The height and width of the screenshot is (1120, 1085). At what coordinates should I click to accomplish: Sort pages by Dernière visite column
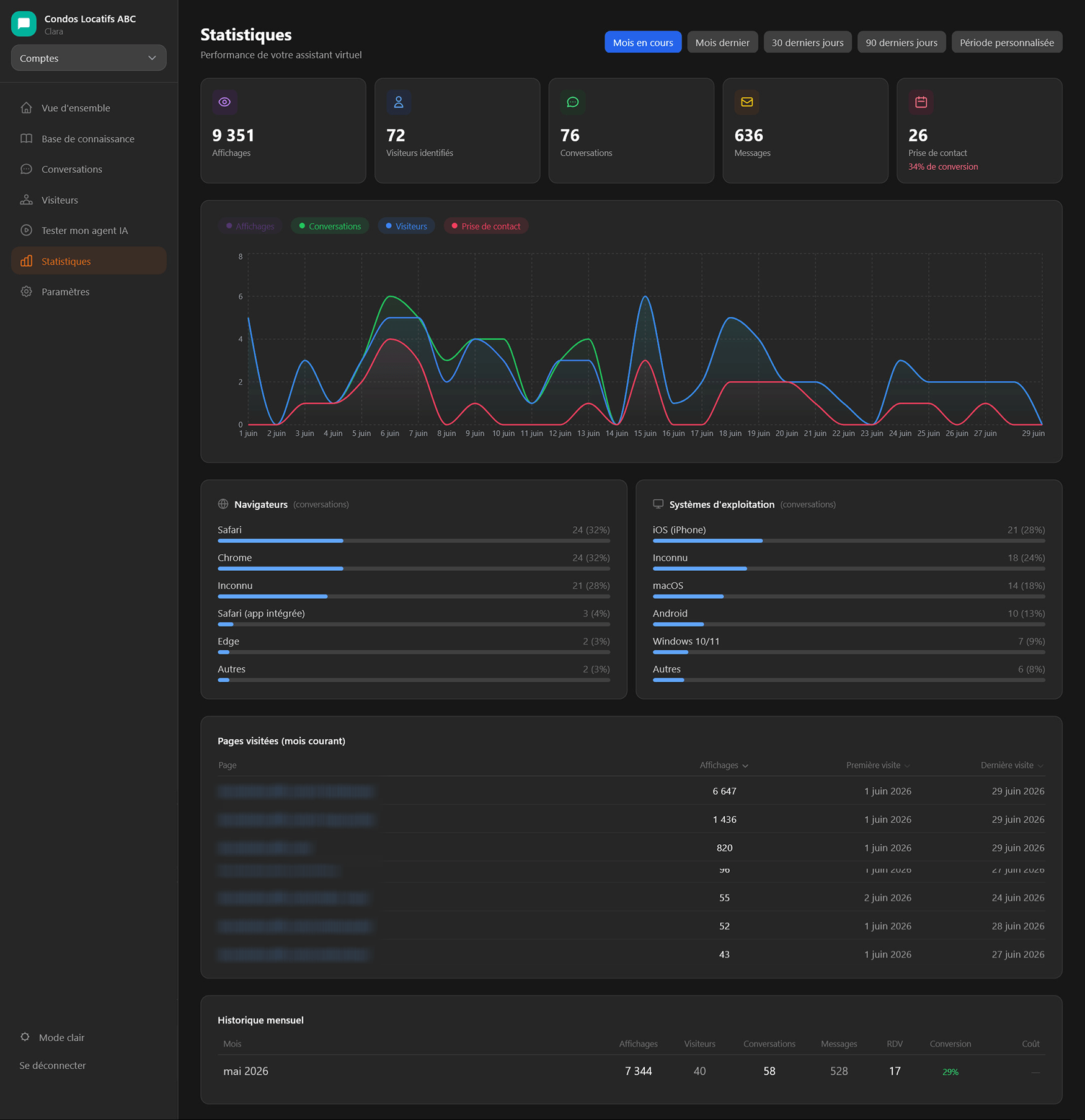(1012, 765)
